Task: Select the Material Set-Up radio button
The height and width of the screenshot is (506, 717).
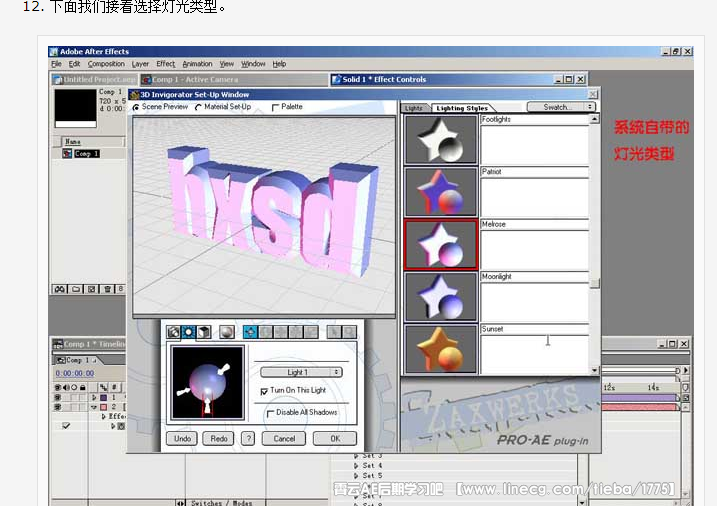Action: point(198,107)
